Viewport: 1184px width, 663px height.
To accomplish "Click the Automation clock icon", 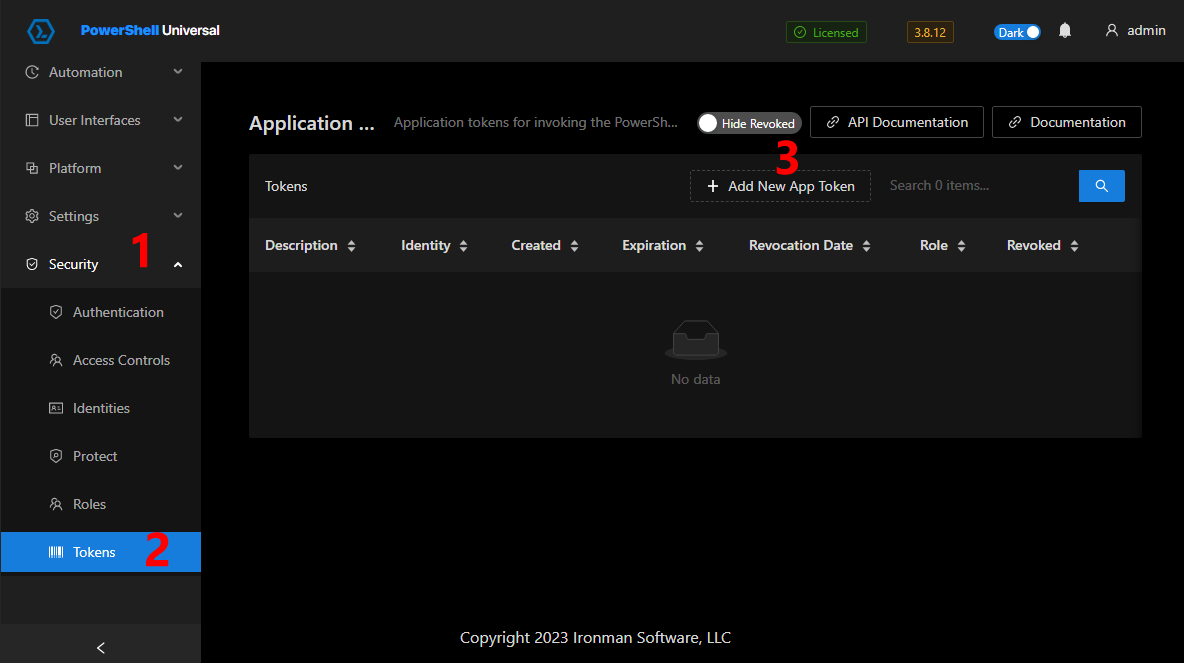I will pos(32,72).
